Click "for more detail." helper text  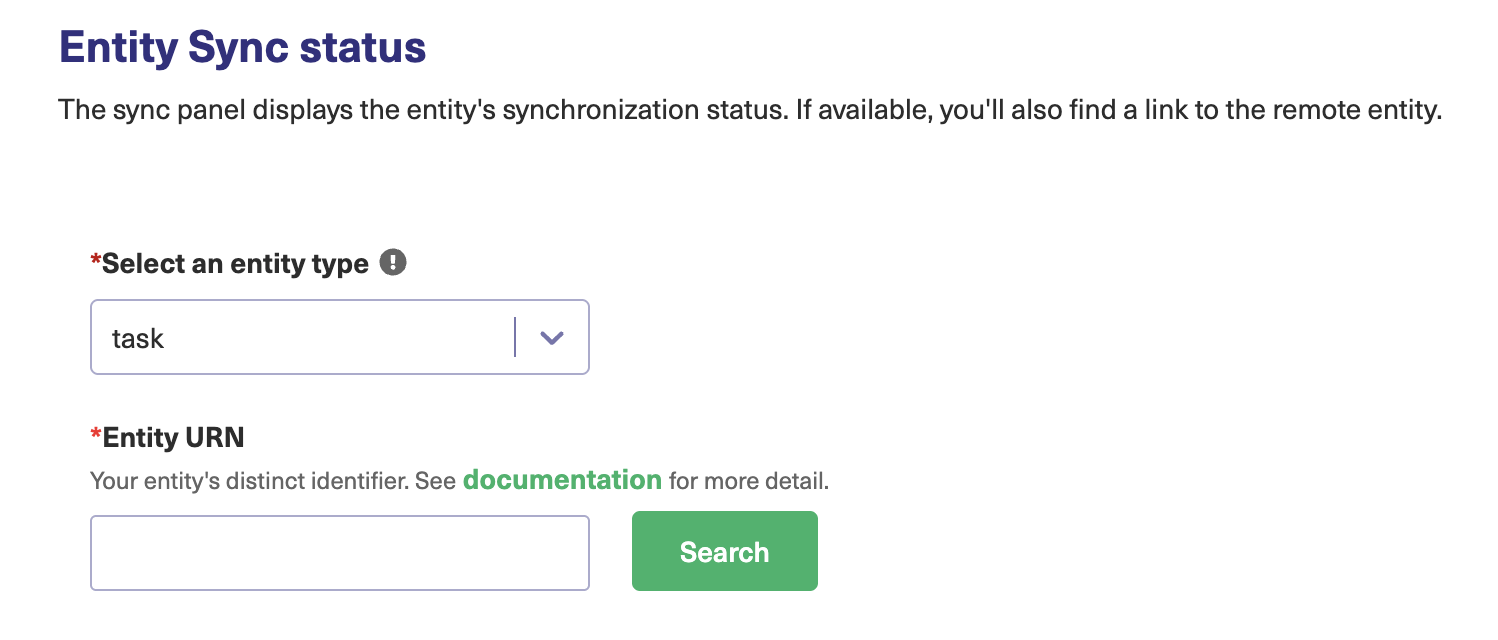749,481
